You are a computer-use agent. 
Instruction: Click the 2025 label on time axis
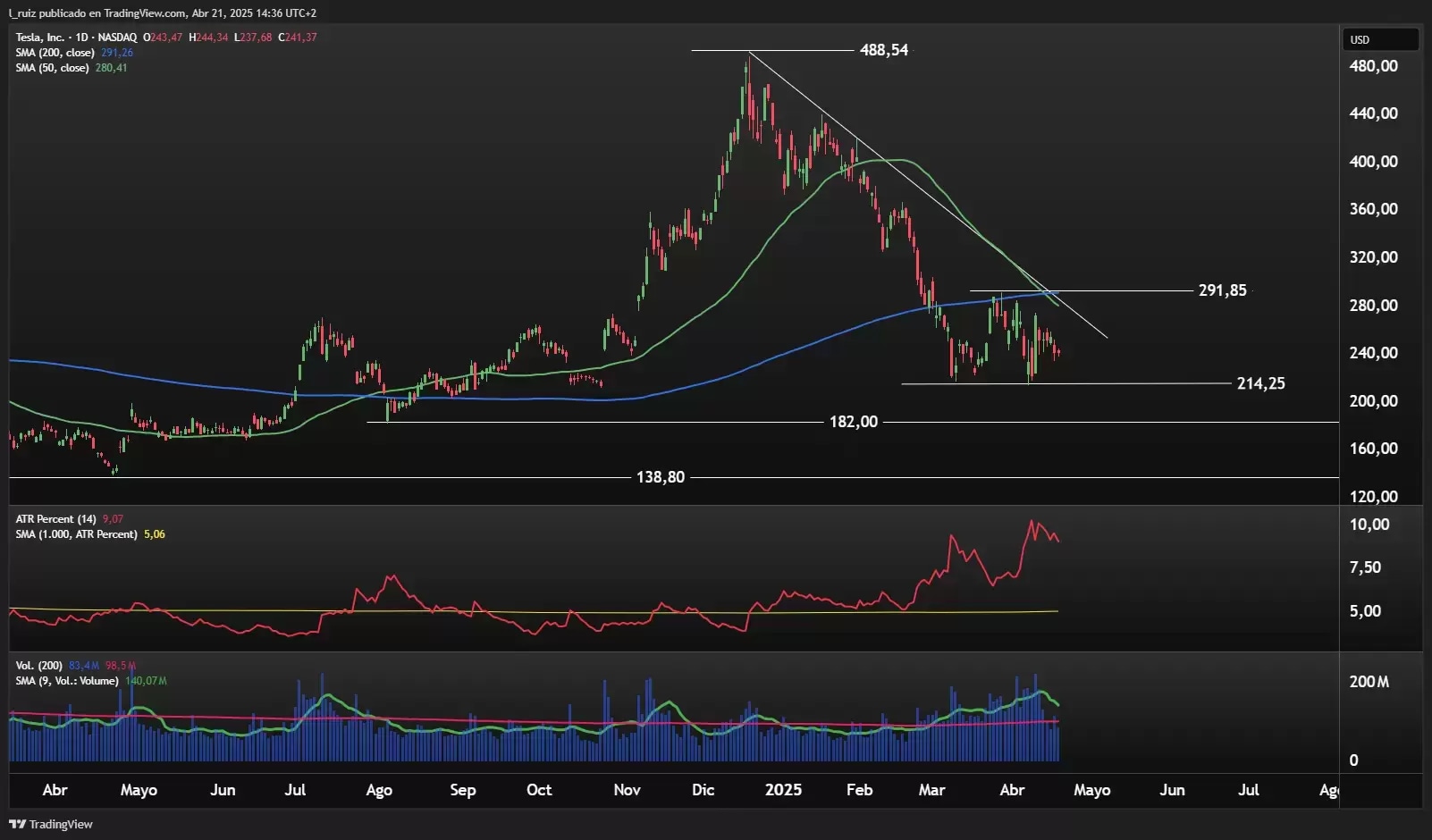click(784, 790)
